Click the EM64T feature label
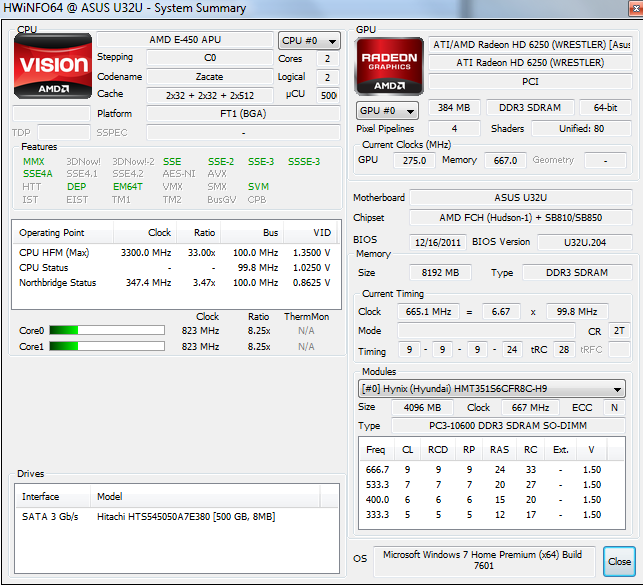This screenshot has height=585, width=643. pyautogui.click(x=128, y=187)
